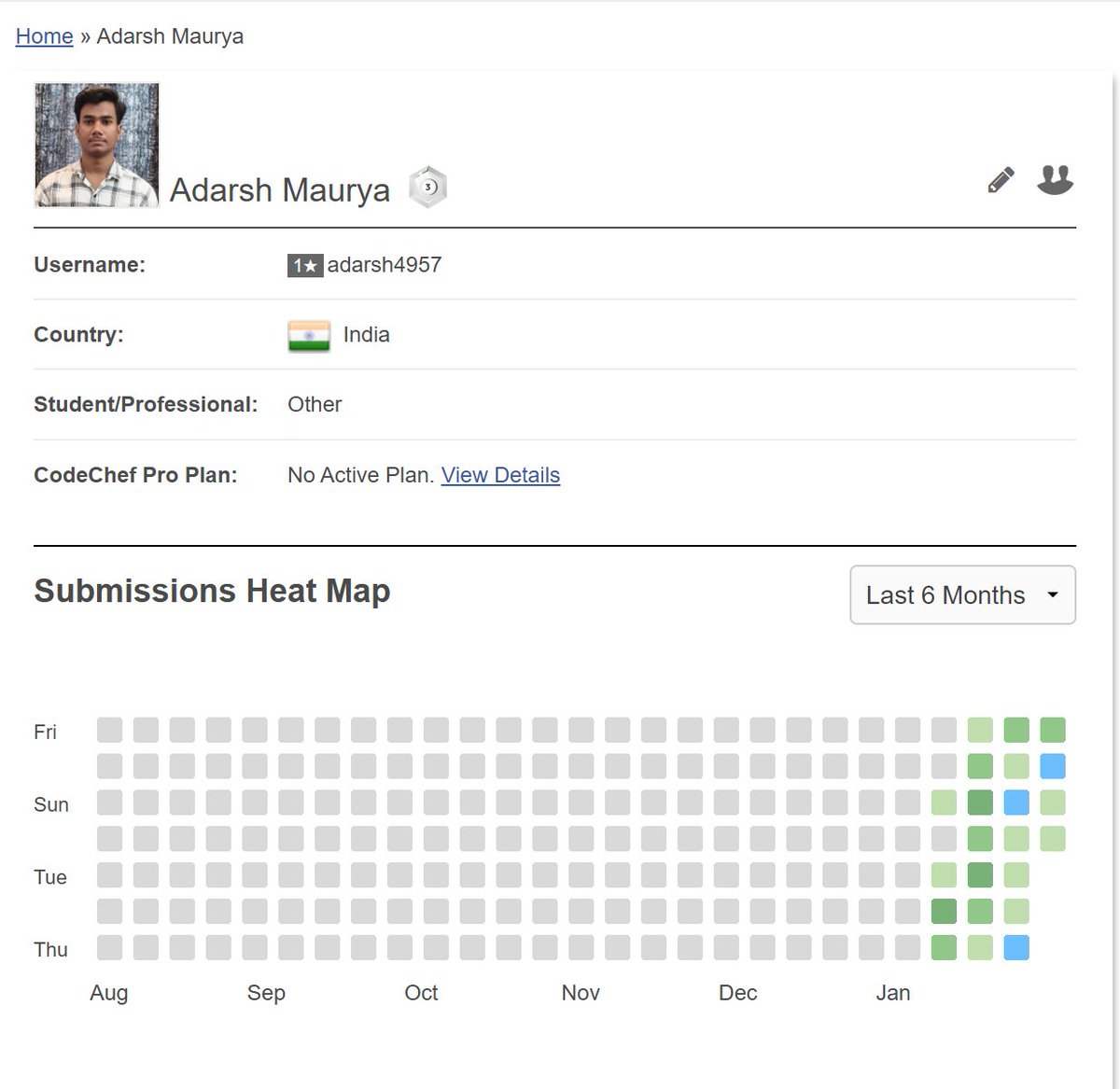Screen dimensions: 1120x1089
Task: Click the country name India
Action: (x=367, y=335)
